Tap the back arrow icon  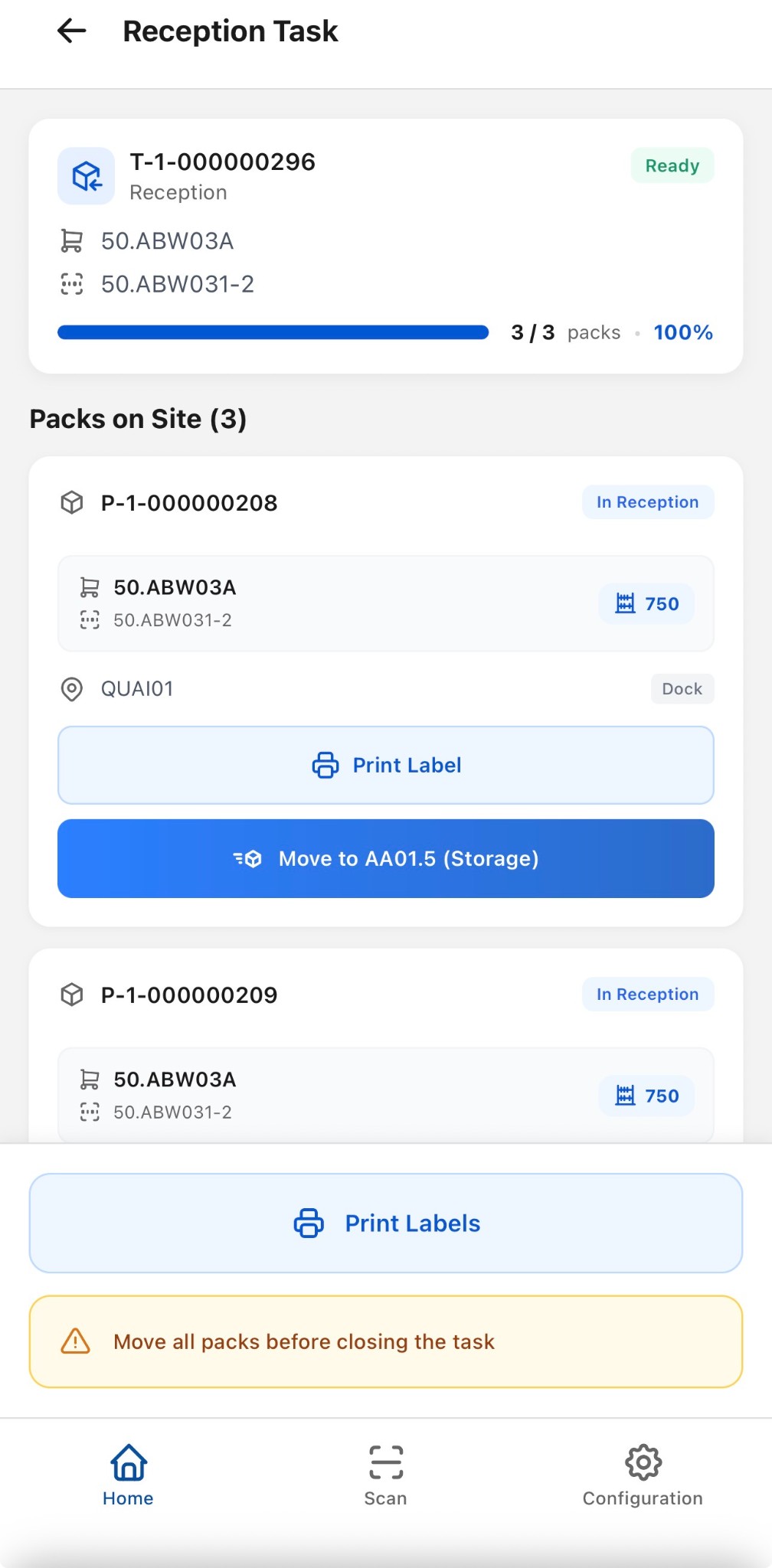point(72,31)
